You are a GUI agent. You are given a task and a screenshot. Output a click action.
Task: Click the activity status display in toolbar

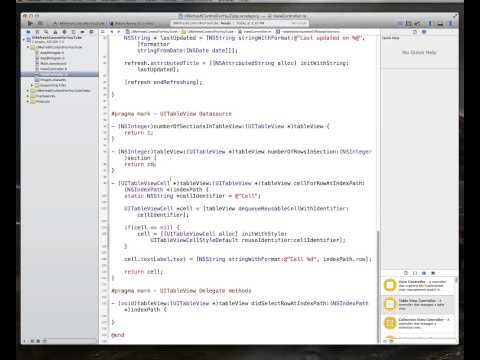pyautogui.click(x=239, y=23)
